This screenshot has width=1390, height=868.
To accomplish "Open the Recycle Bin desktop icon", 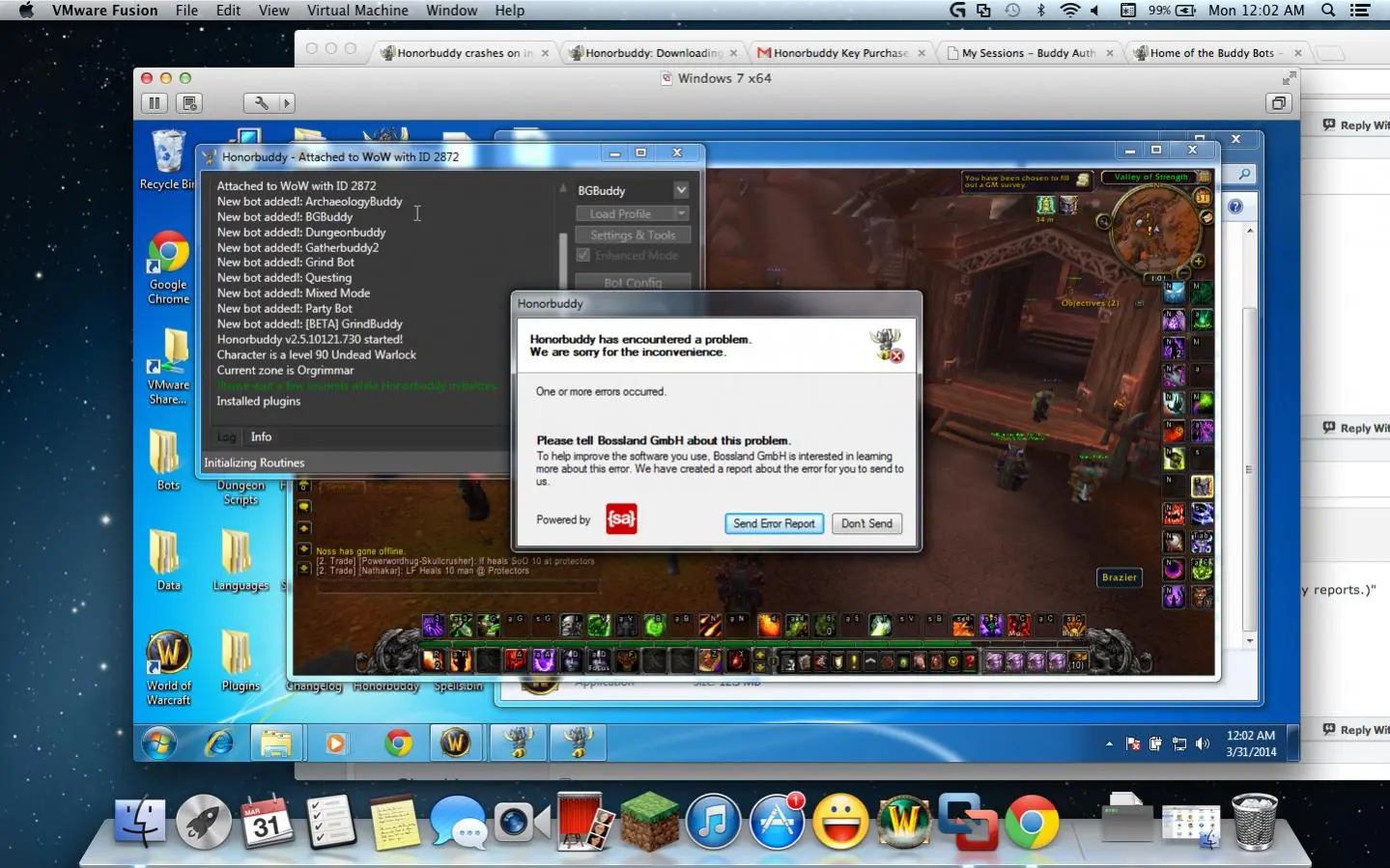I will click(x=168, y=160).
